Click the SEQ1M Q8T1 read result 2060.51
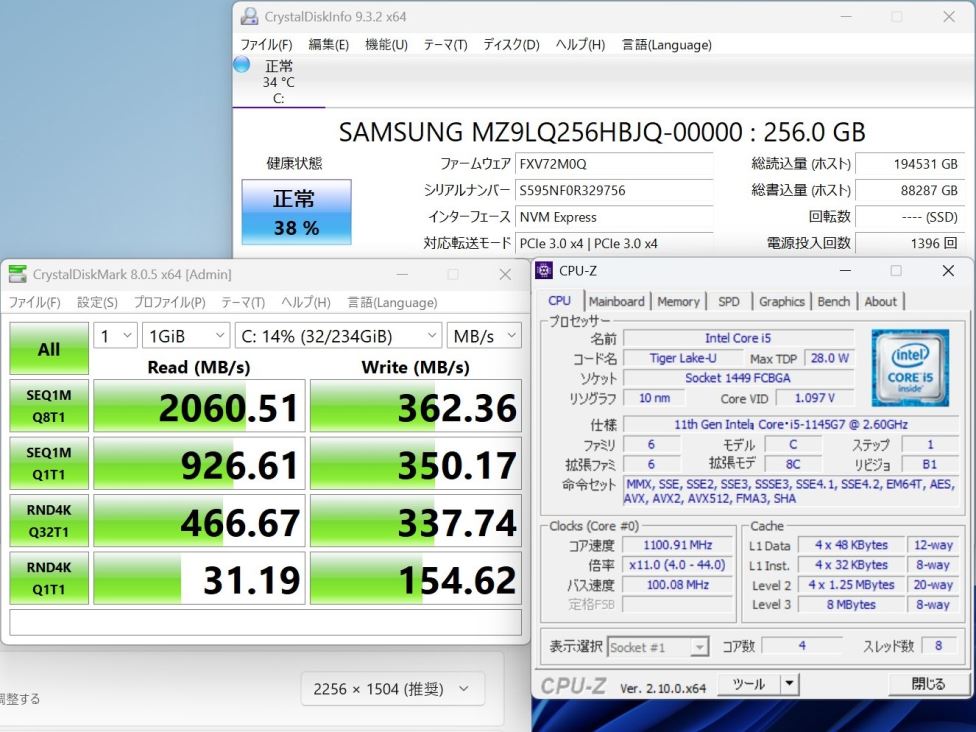Image resolution: width=976 pixels, height=732 pixels. [x=199, y=406]
